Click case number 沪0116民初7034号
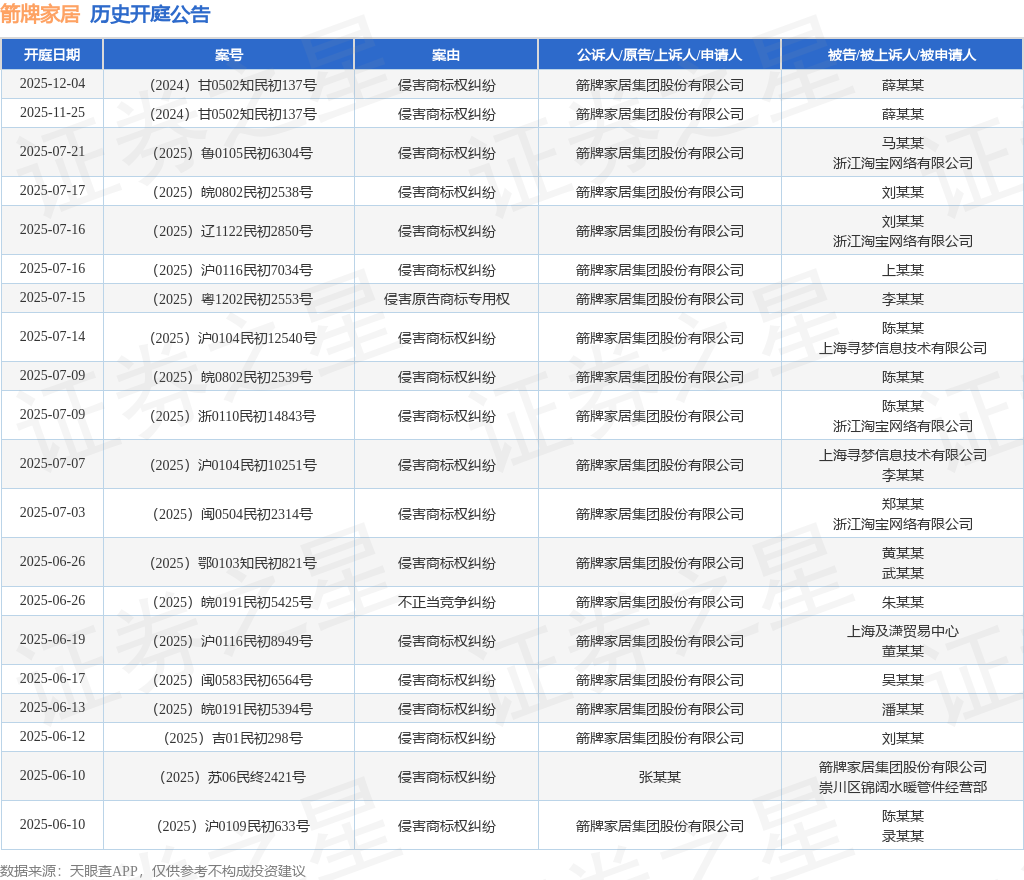Screen dimensions: 1024x880 pyautogui.click(x=232, y=270)
